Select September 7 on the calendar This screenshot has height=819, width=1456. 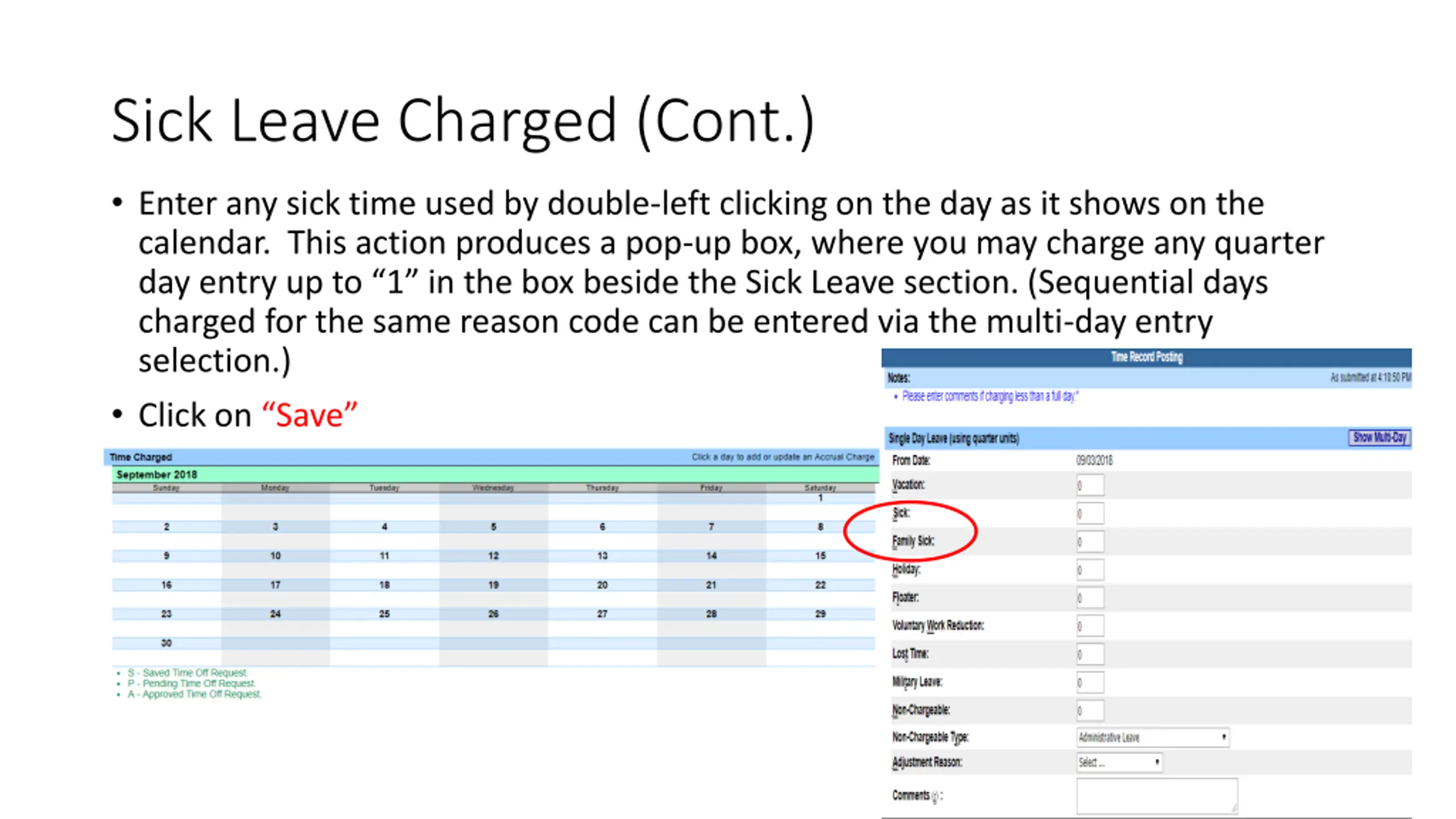pos(711,527)
